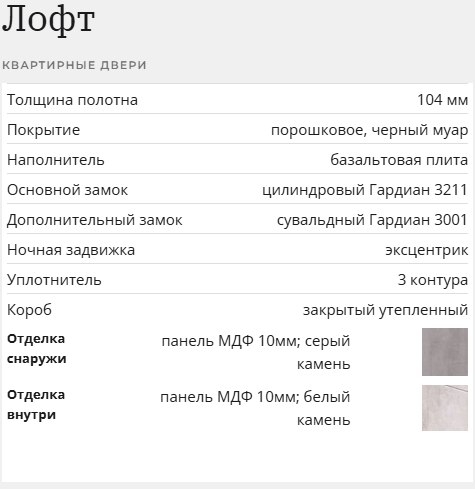This screenshot has width=475, height=489.
Task: Click сувальдный Гардиан 3001 value
Action: (372, 220)
